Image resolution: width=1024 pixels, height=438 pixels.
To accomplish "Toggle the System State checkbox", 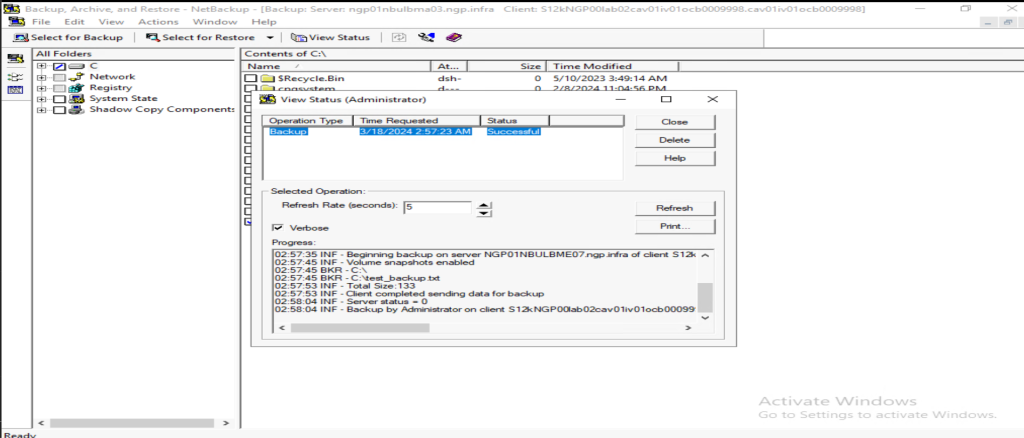I will [x=59, y=99].
